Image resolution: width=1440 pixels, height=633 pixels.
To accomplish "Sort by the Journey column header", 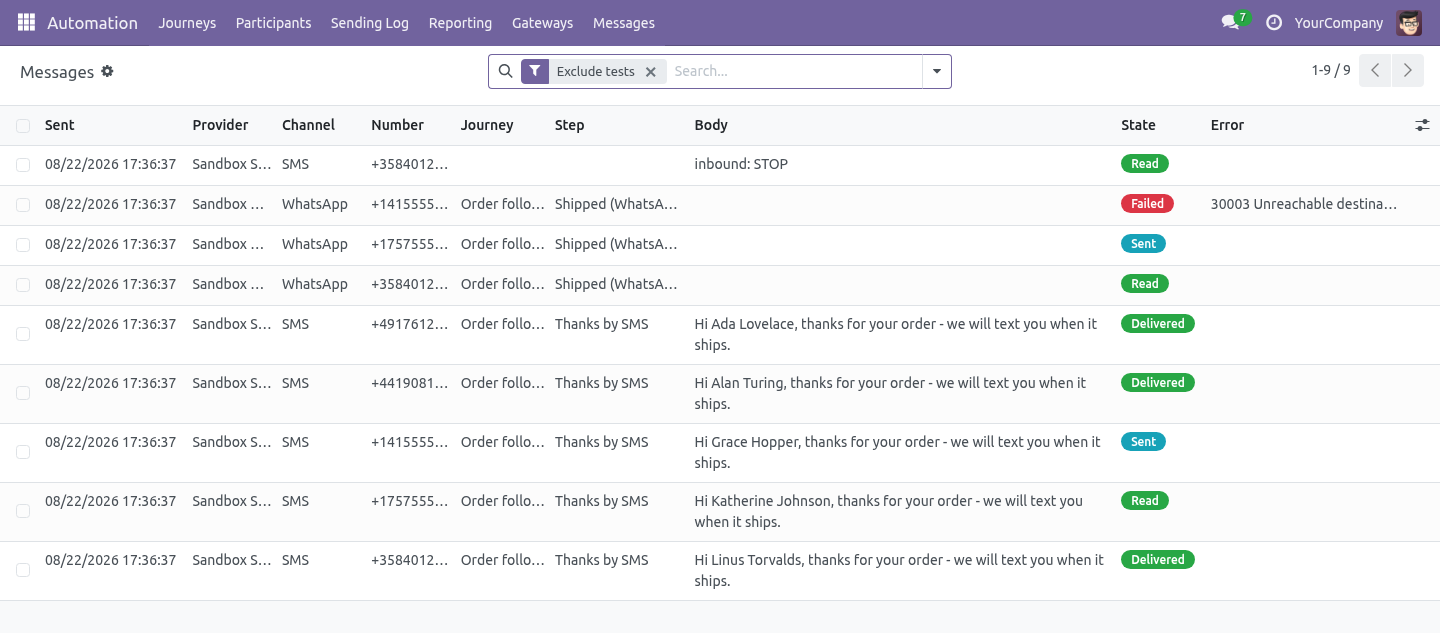I will click(487, 125).
